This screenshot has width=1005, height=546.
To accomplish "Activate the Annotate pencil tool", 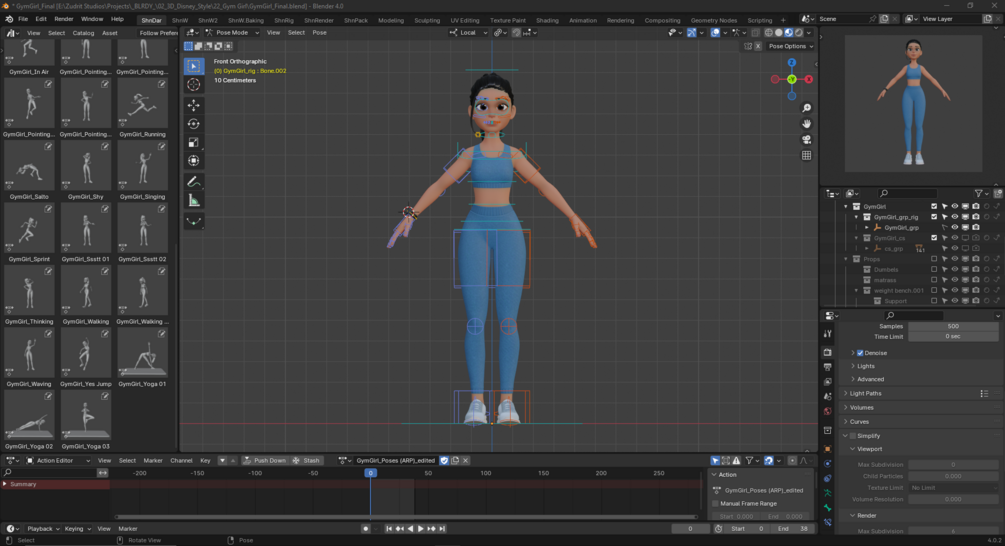I will tap(194, 182).
